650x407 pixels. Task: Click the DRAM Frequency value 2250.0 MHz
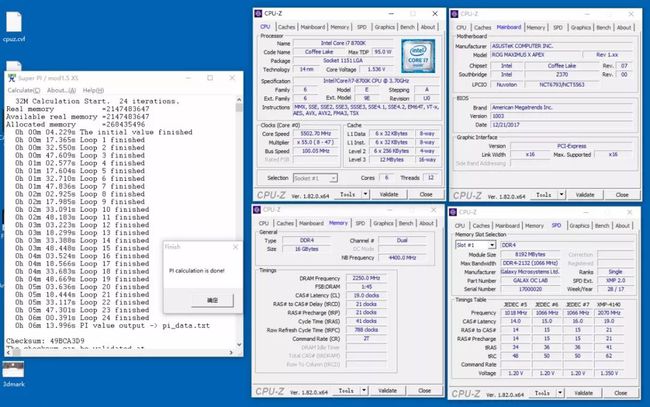click(366, 278)
